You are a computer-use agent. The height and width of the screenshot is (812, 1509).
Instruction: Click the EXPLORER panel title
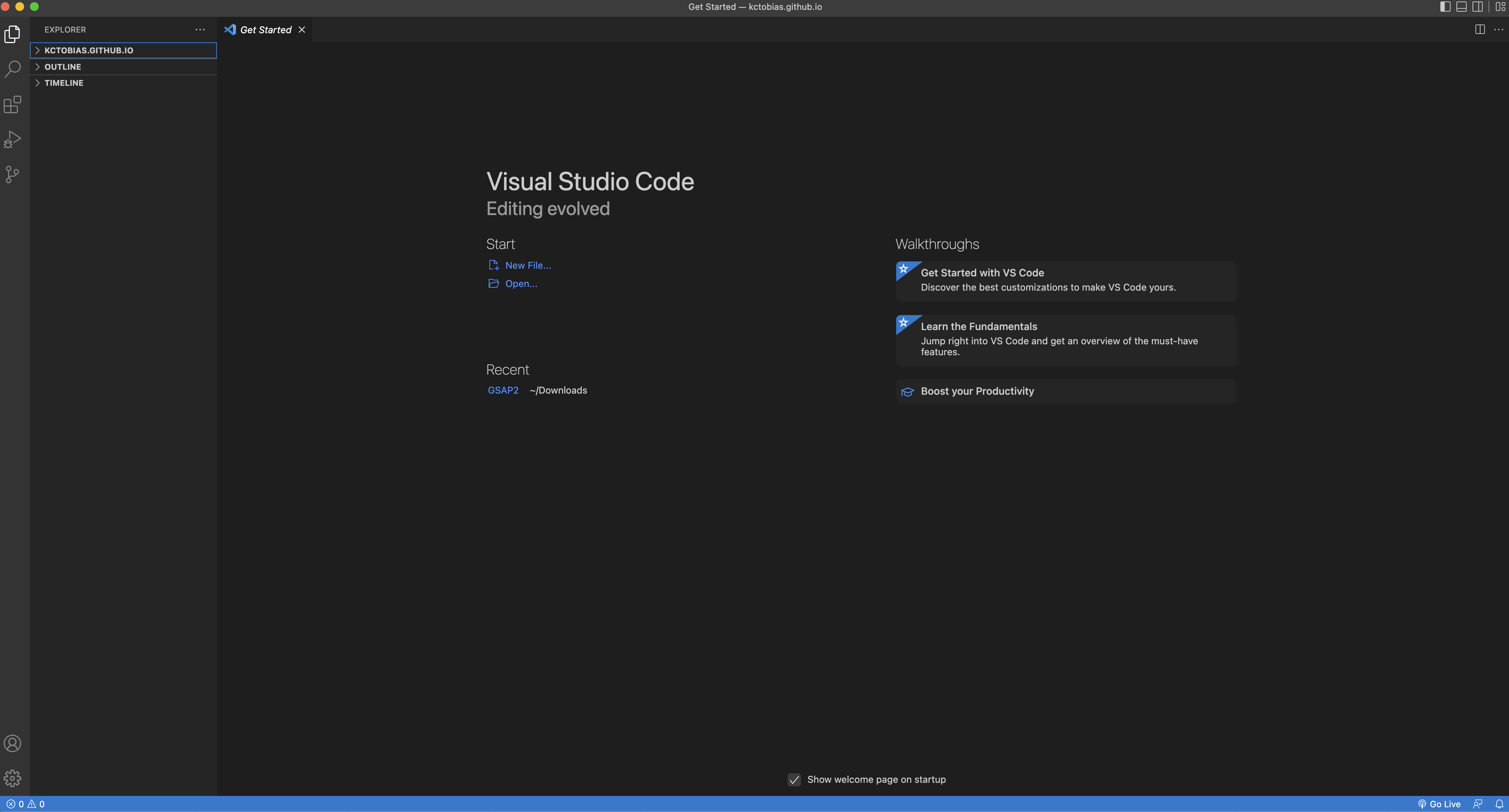pyautogui.click(x=65, y=29)
